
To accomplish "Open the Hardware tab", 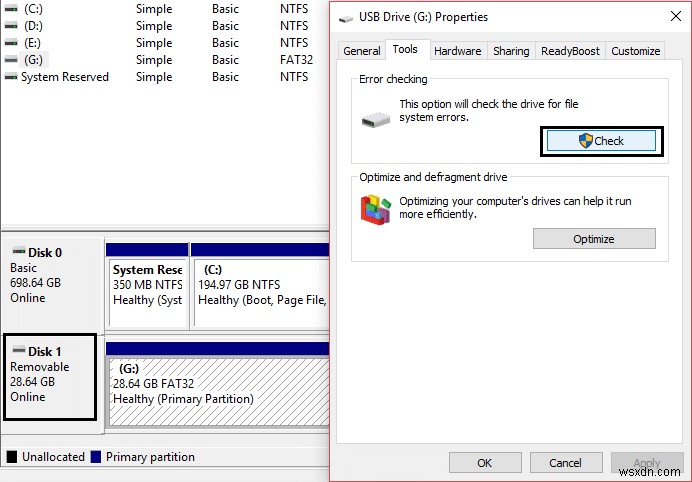I will click(458, 51).
